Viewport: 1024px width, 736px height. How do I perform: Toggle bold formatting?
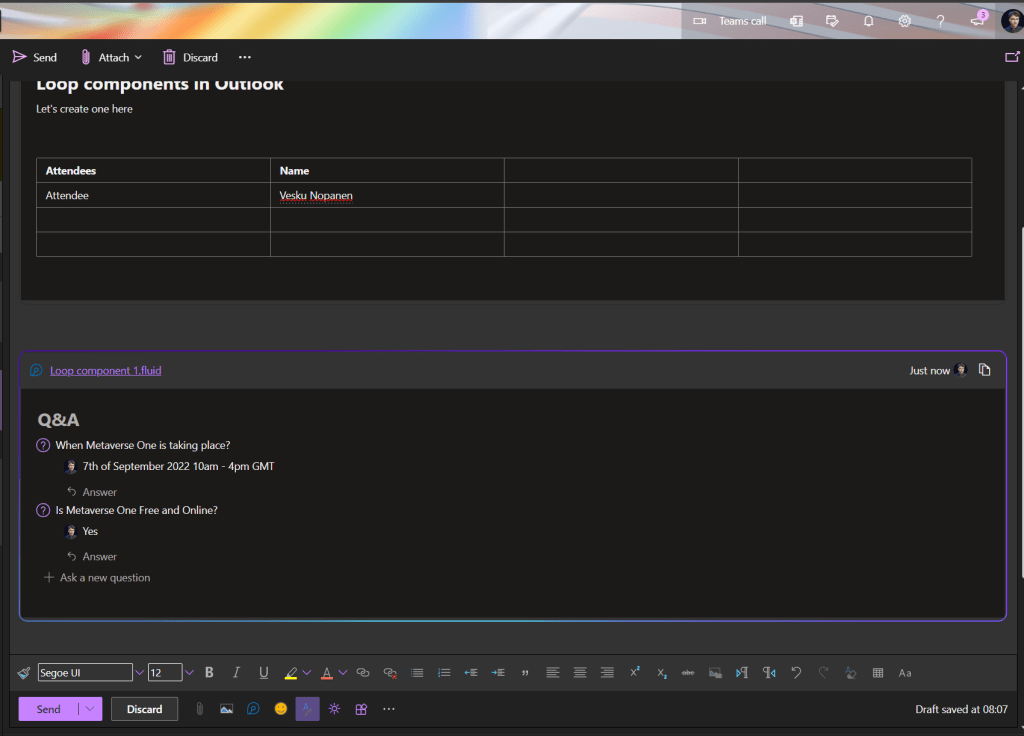(209, 673)
